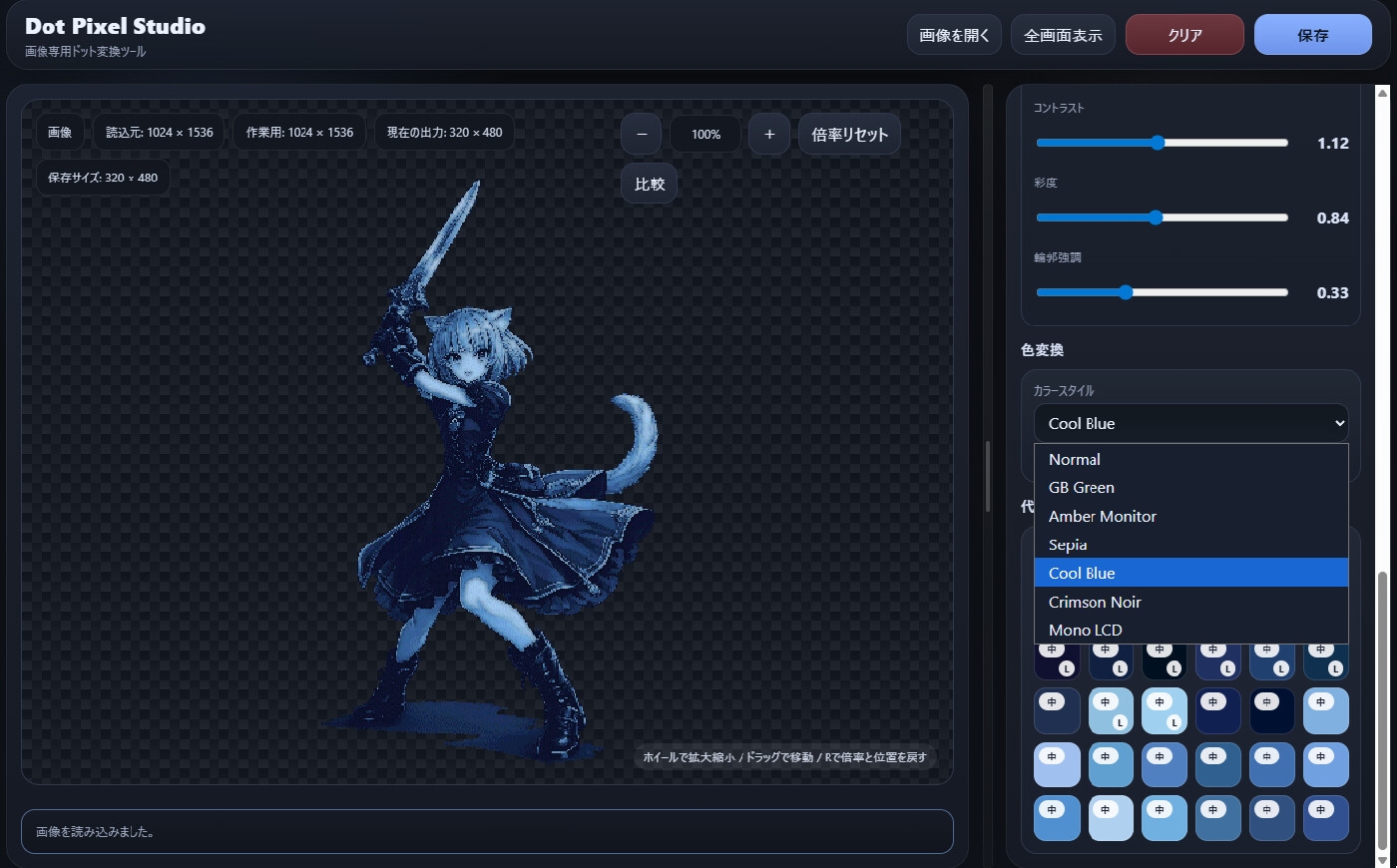Pick the bottom-right palette color swatch
The height and width of the screenshot is (868, 1397).
tap(1326, 819)
